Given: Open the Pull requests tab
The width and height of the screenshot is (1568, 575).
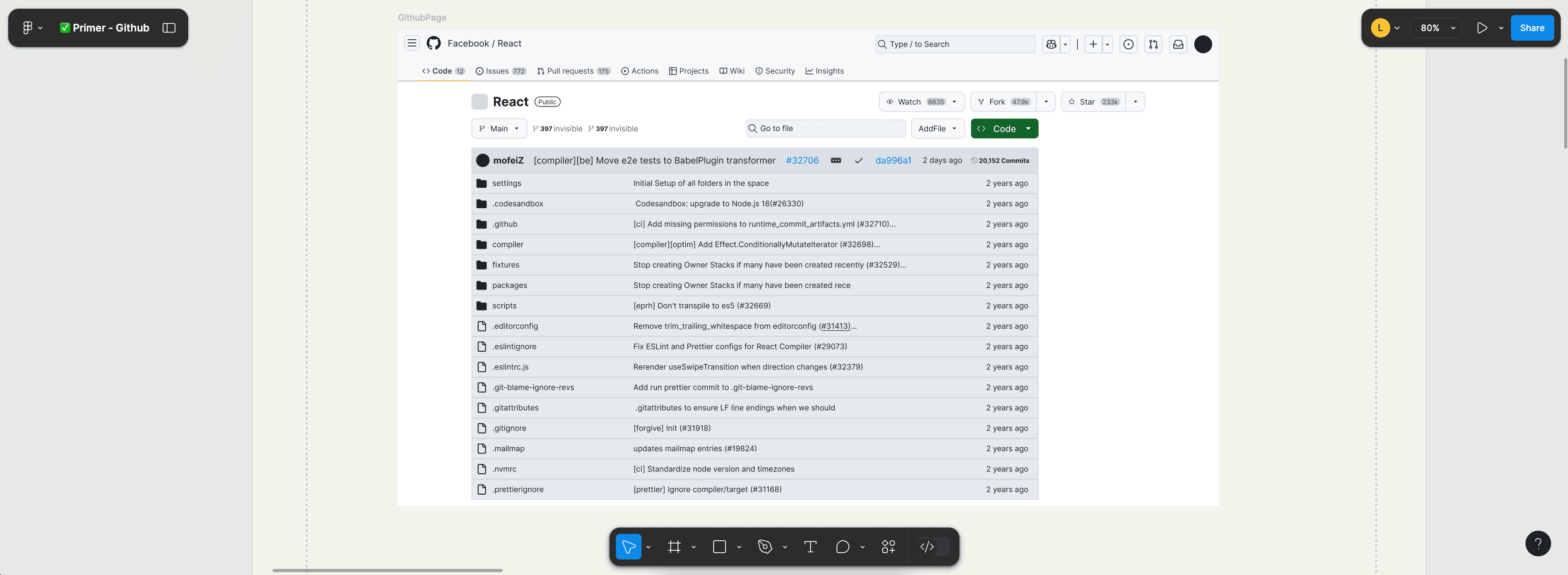Looking at the screenshot, I should (573, 71).
